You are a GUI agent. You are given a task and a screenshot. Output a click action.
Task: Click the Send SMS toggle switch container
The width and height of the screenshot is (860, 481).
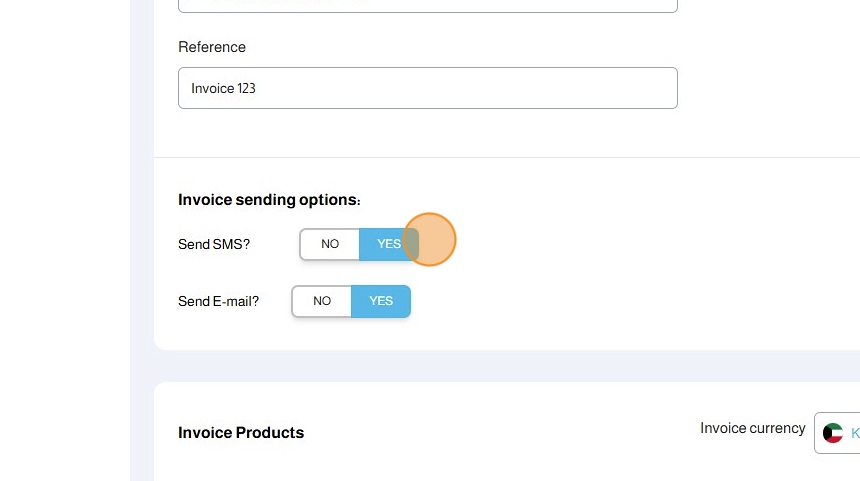359,244
